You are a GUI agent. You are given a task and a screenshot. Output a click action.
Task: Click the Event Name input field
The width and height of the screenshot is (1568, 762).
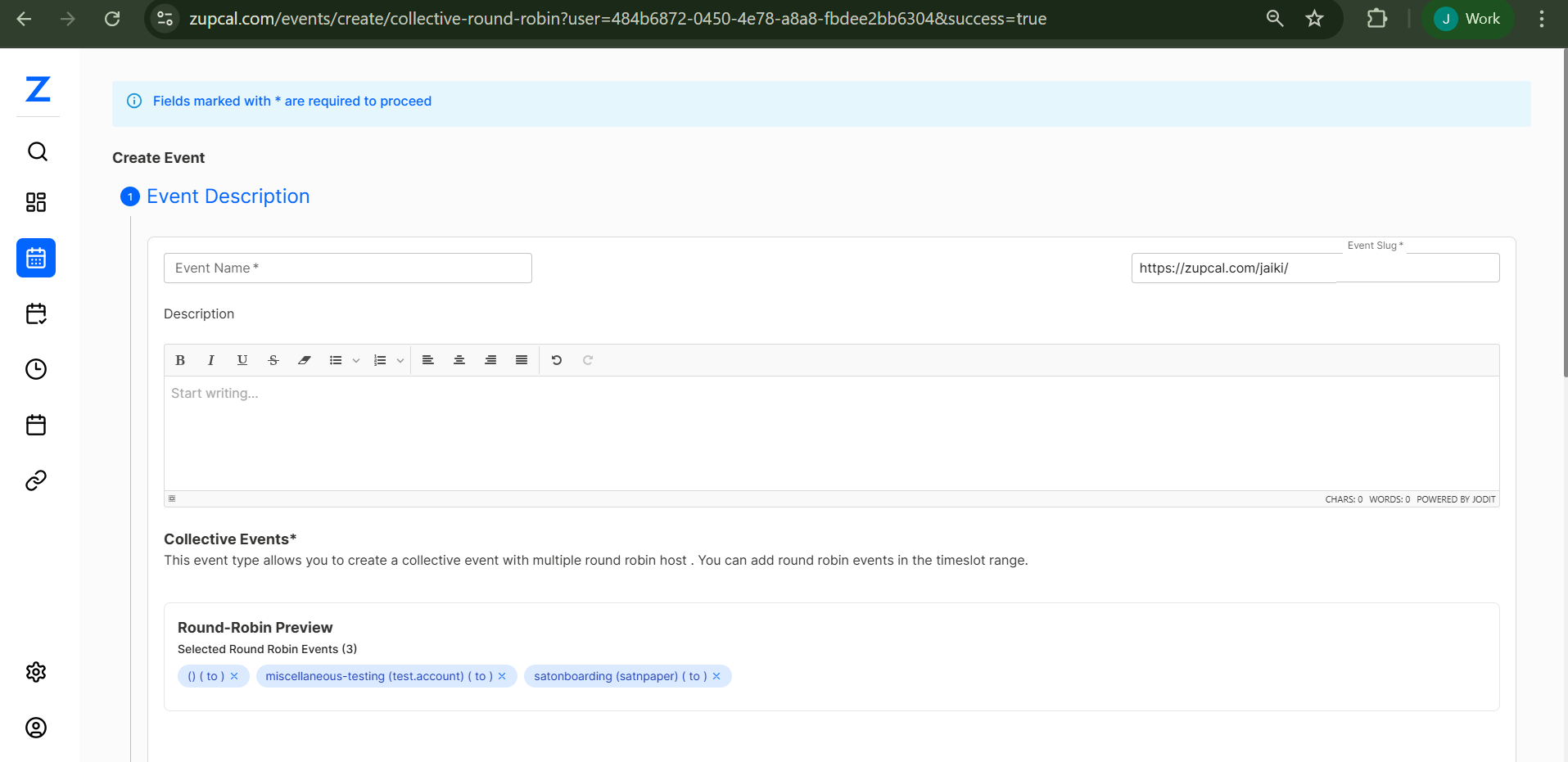348,268
